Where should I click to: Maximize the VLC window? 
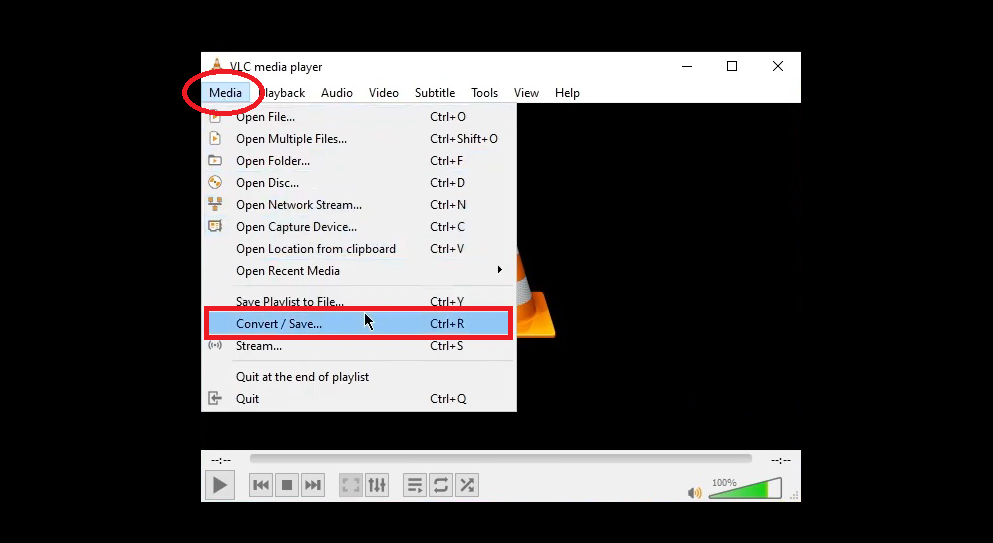(732, 67)
